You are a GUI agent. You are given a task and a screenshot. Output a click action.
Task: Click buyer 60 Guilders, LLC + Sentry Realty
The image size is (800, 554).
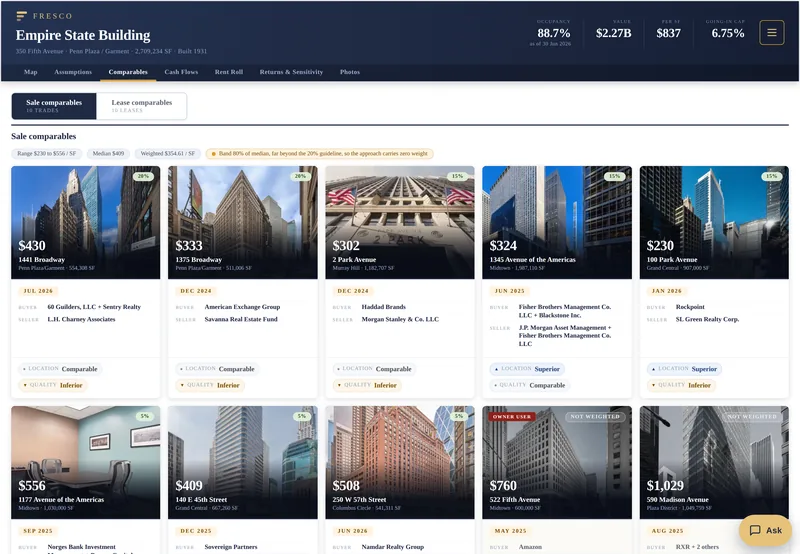94,307
